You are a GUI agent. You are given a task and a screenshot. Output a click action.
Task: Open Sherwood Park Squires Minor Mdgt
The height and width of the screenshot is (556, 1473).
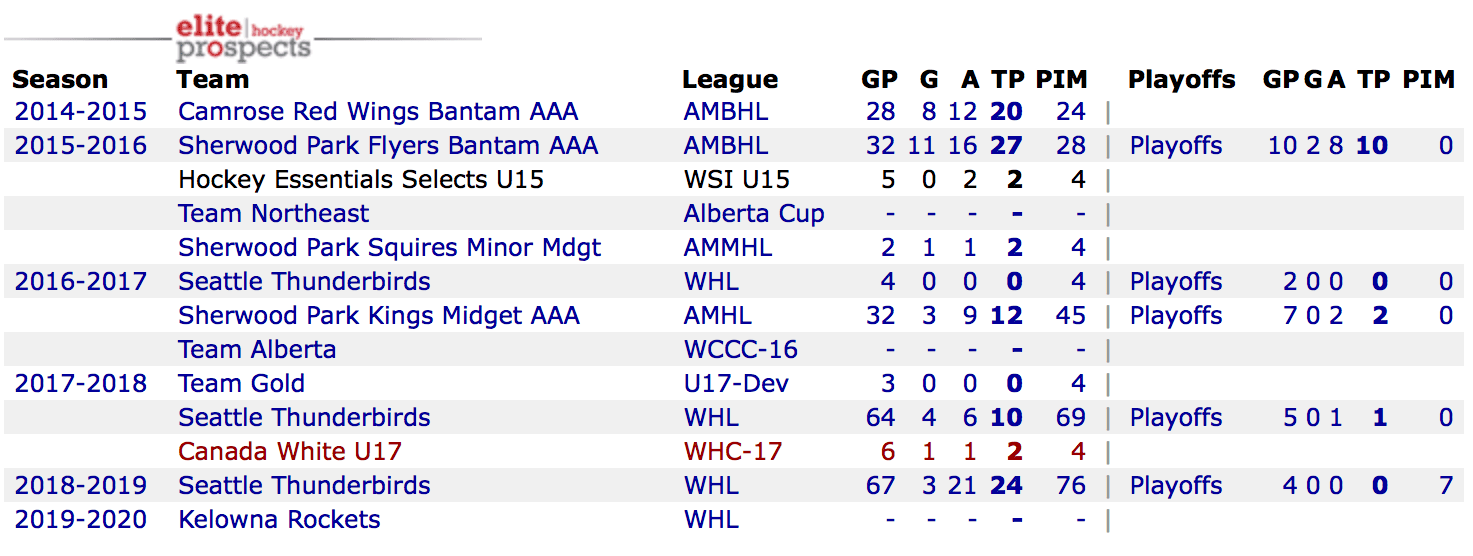(x=389, y=248)
